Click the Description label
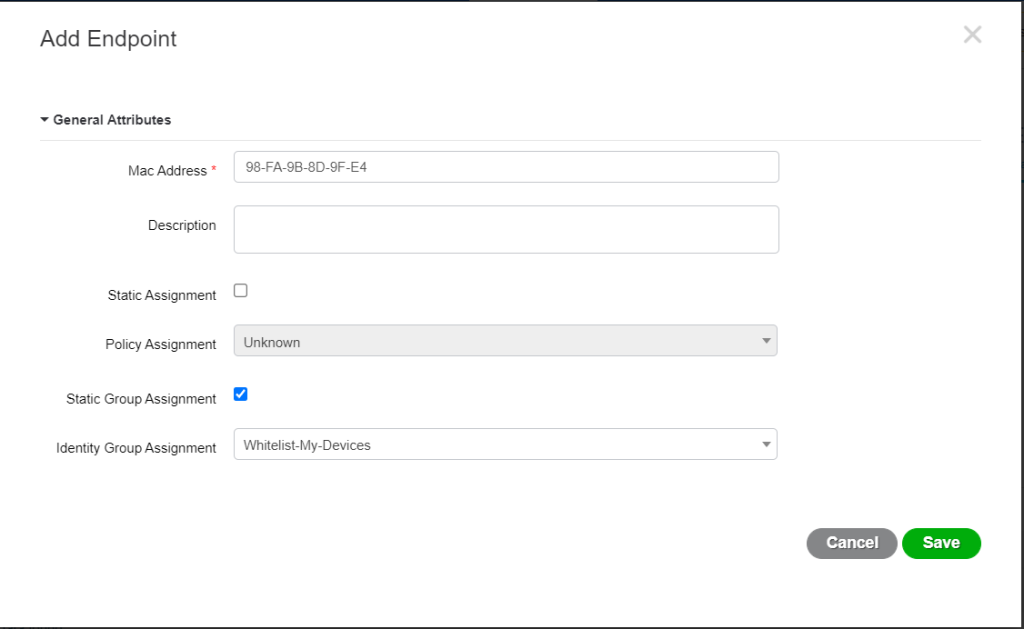The height and width of the screenshot is (629, 1024). coord(182,225)
